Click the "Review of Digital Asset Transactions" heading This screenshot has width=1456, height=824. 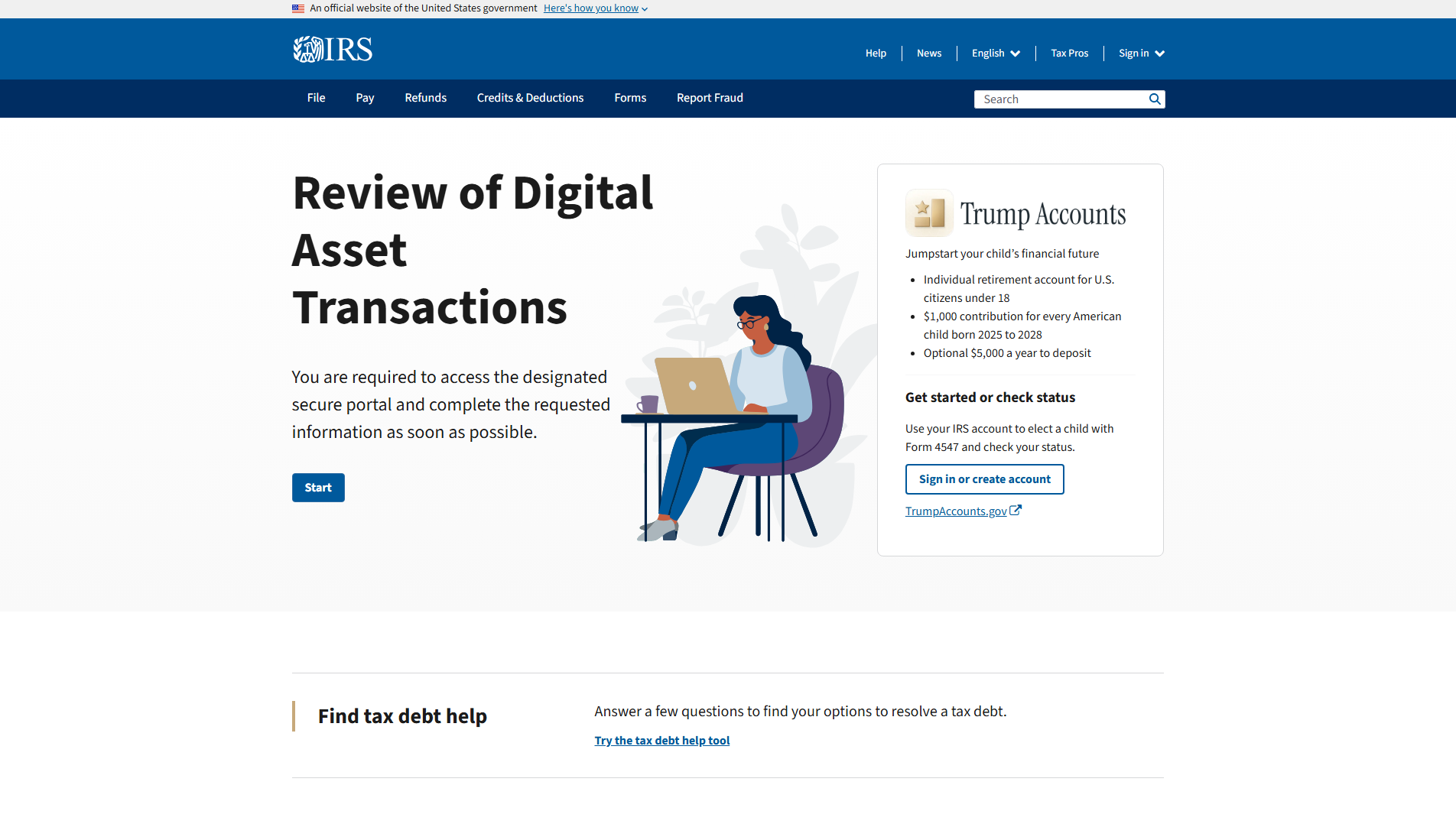pyautogui.click(x=473, y=250)
